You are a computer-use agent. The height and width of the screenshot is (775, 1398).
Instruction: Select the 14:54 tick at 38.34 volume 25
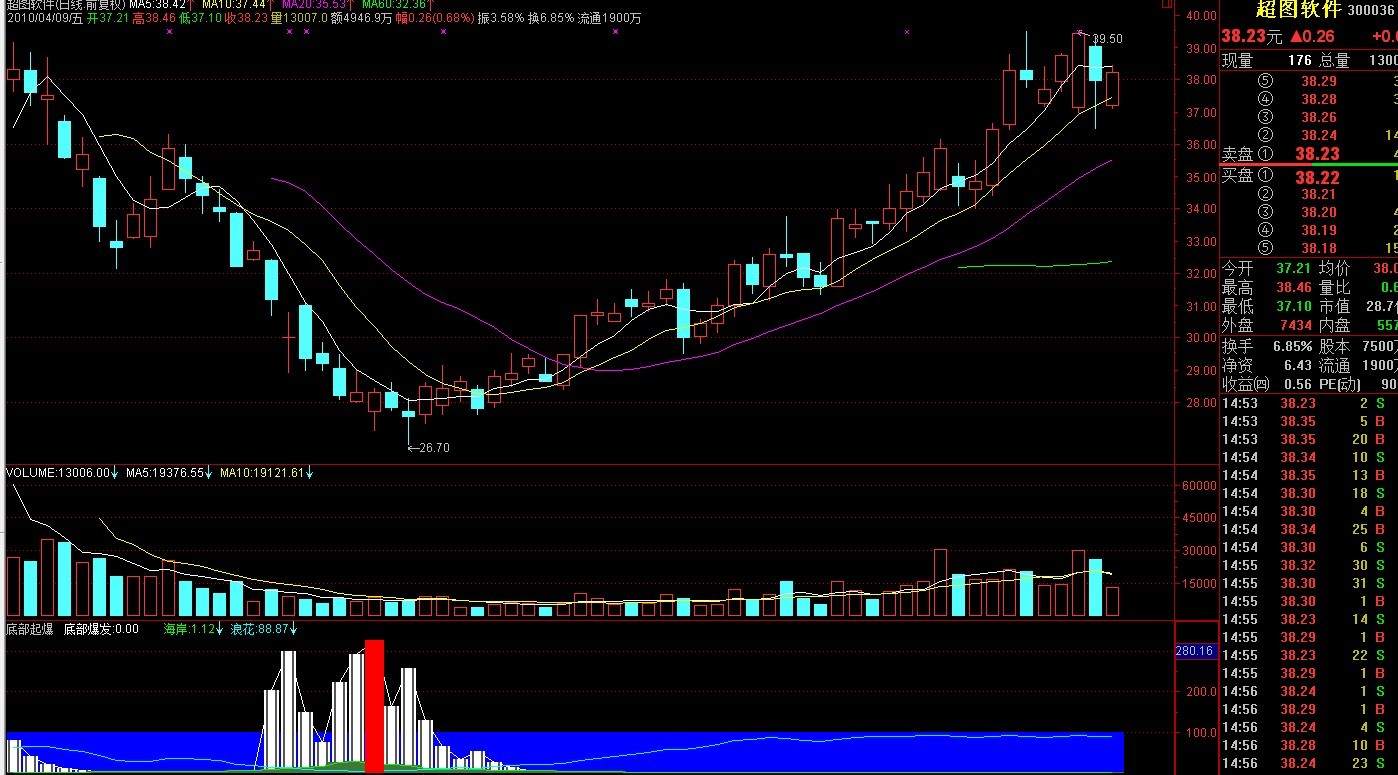pyautogui.click(x=1309, y=529)
